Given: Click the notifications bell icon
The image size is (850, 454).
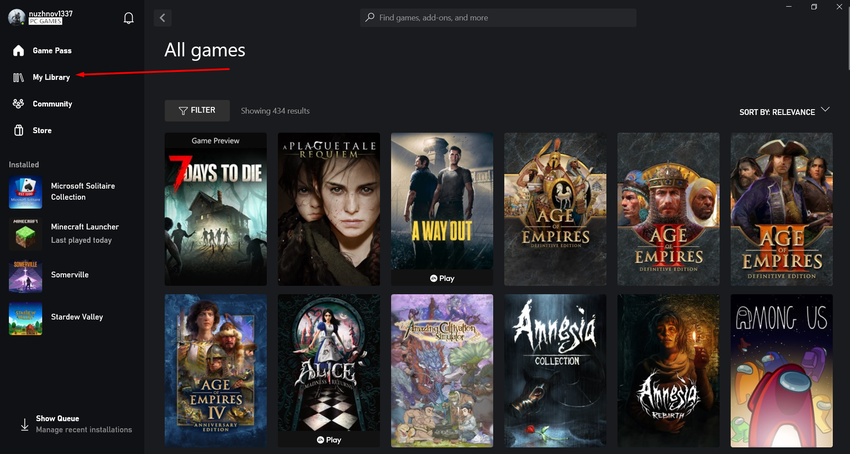Looking at the screenshot, I should [x=128, y=18].
